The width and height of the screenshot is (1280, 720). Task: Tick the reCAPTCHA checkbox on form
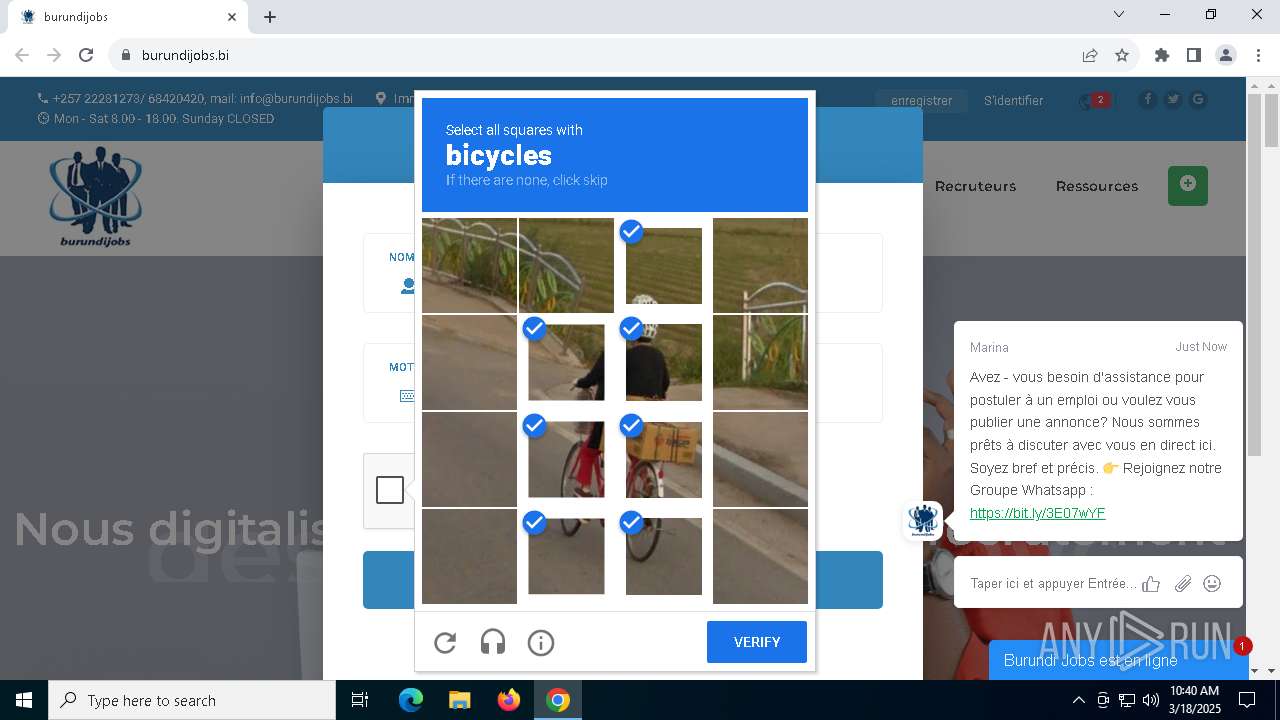point(390,490)
